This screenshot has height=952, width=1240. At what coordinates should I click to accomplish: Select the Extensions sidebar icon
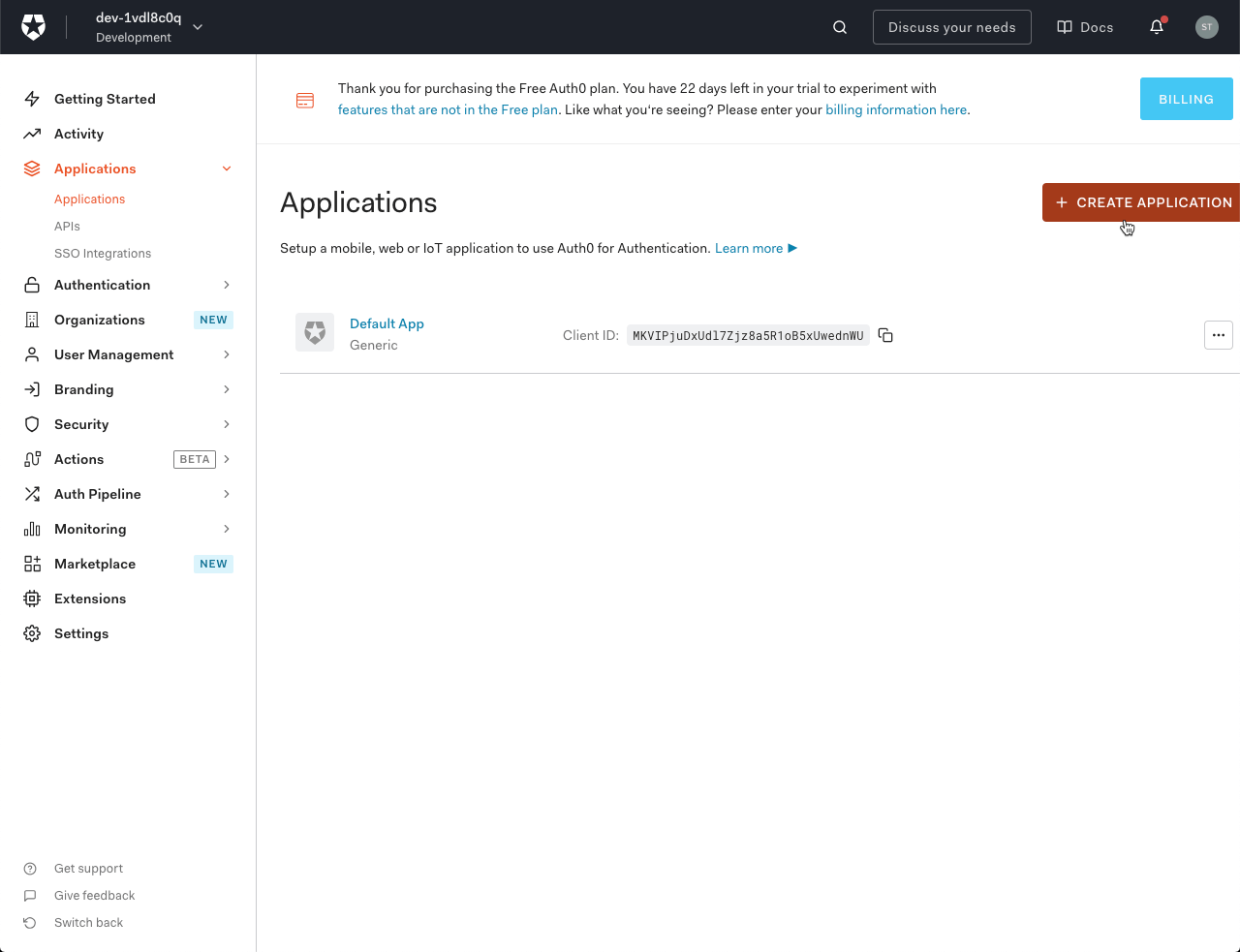(x=32, y=598)
